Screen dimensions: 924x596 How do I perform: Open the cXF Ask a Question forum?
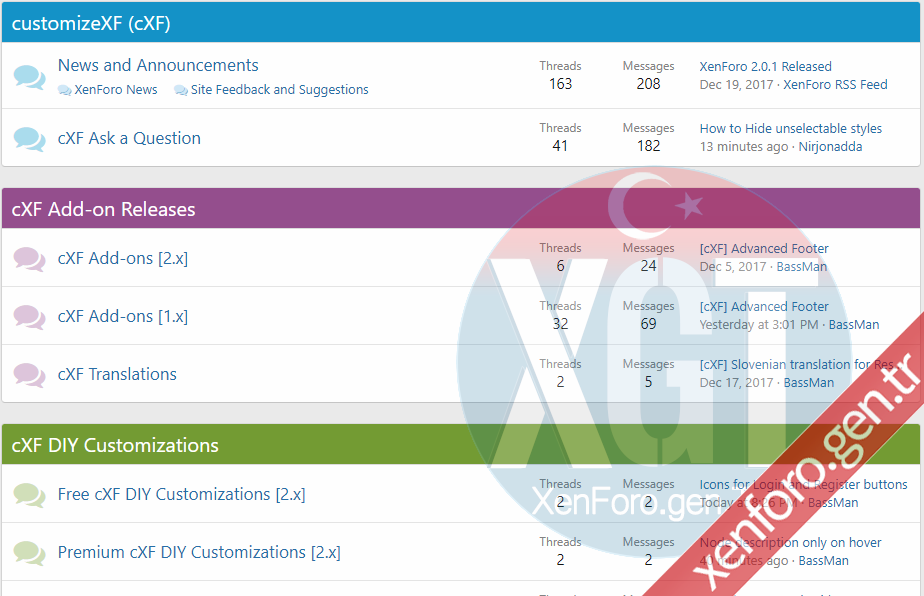pos(129,139)
